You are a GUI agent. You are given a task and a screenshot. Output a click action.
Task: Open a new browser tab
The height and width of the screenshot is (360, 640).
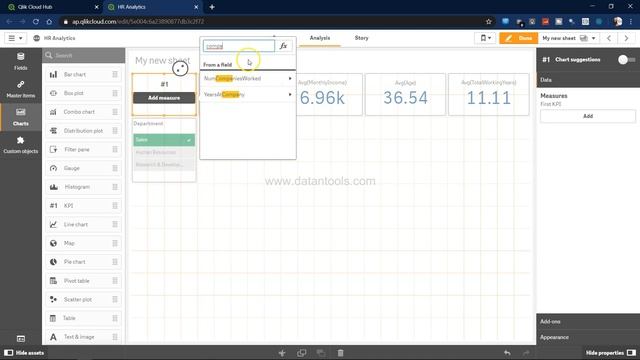[x=212, y=7]
